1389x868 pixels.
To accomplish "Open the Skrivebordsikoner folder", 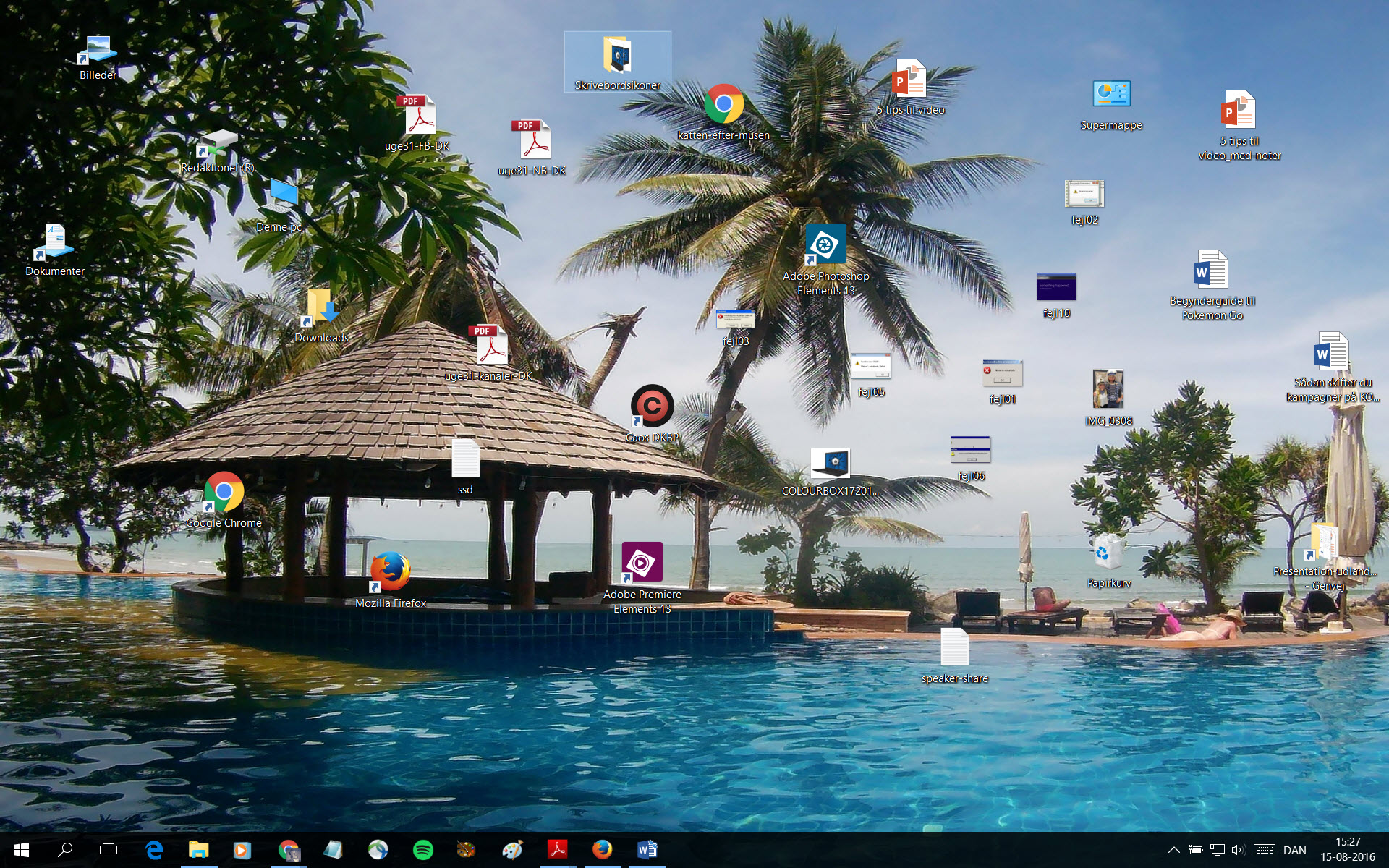I will click(616, 54).
